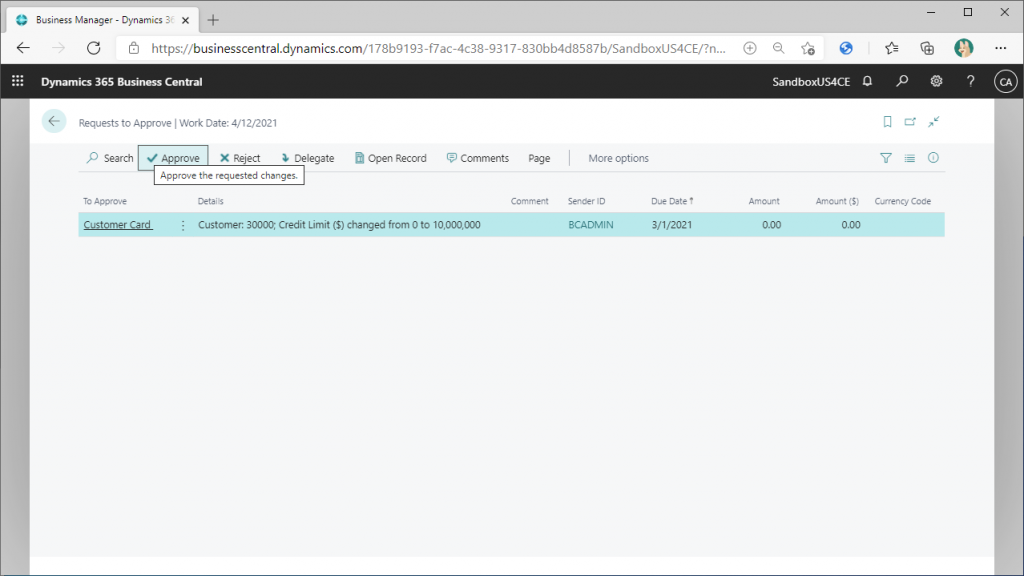Image resolution: width=1024 pixels, height=576 pixels.
Task: Switch layout with the list view icon
Action: tap(910, 158)
